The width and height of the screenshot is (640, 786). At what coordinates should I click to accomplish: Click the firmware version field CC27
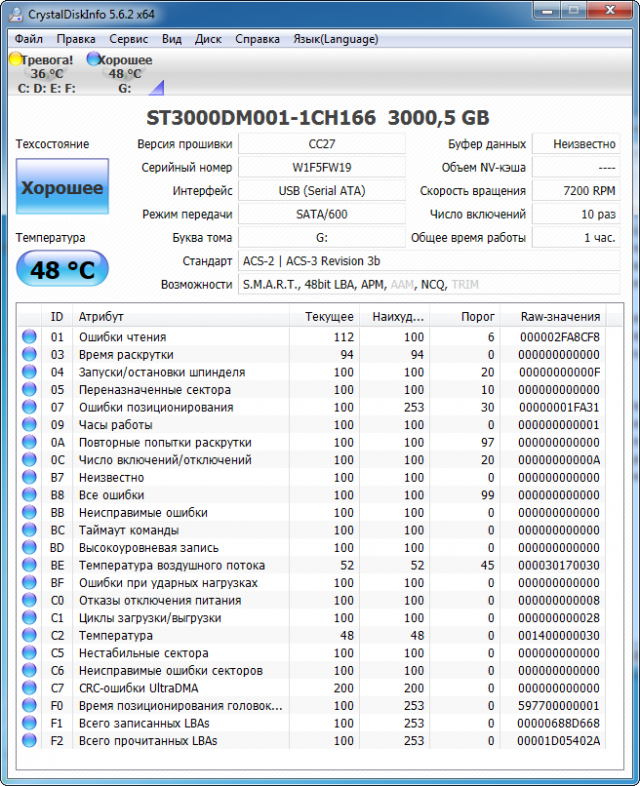(322, 144)
